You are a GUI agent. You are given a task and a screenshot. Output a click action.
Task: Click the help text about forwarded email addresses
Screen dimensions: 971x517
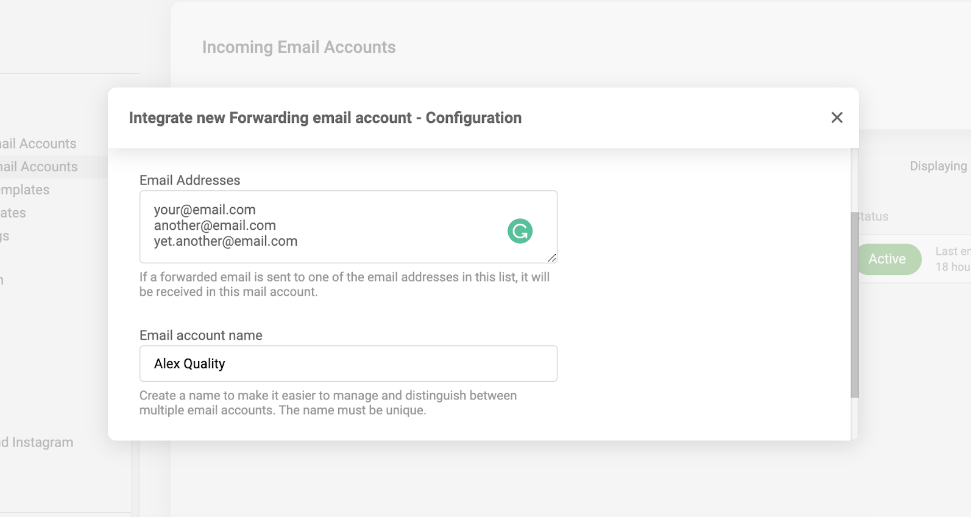(x=344, y=284)
